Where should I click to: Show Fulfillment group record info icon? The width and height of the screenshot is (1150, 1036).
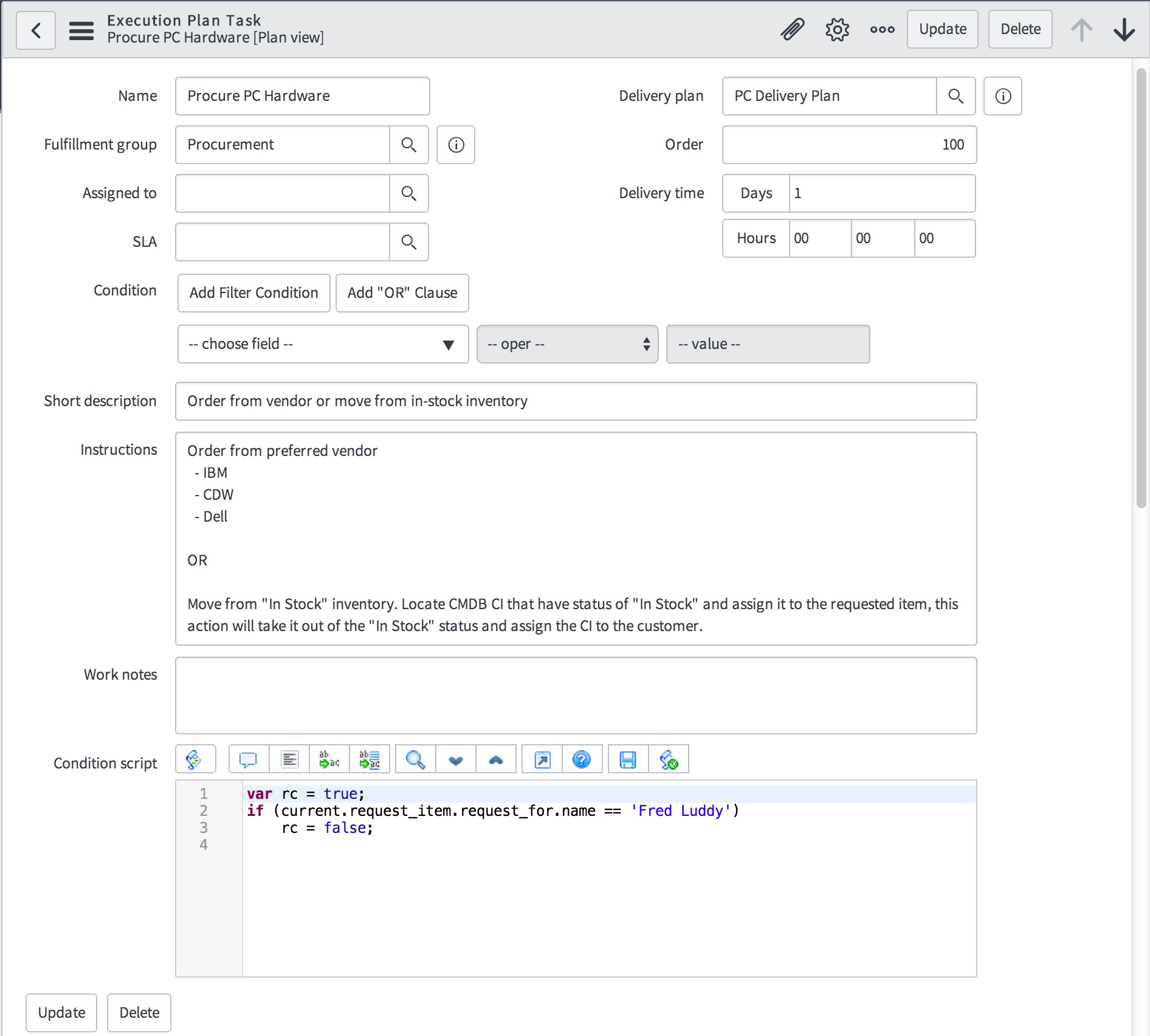456,145
